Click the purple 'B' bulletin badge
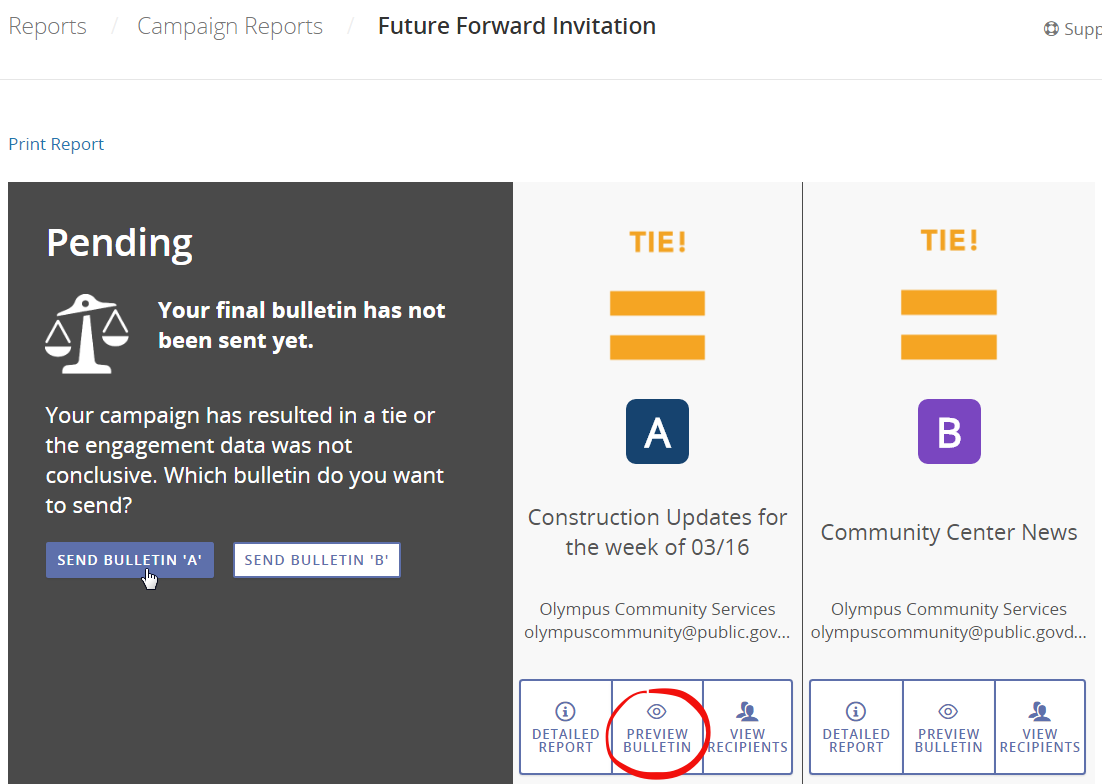Image resolution: width=1102 pixels, height=784 pixels. point(949,432)
